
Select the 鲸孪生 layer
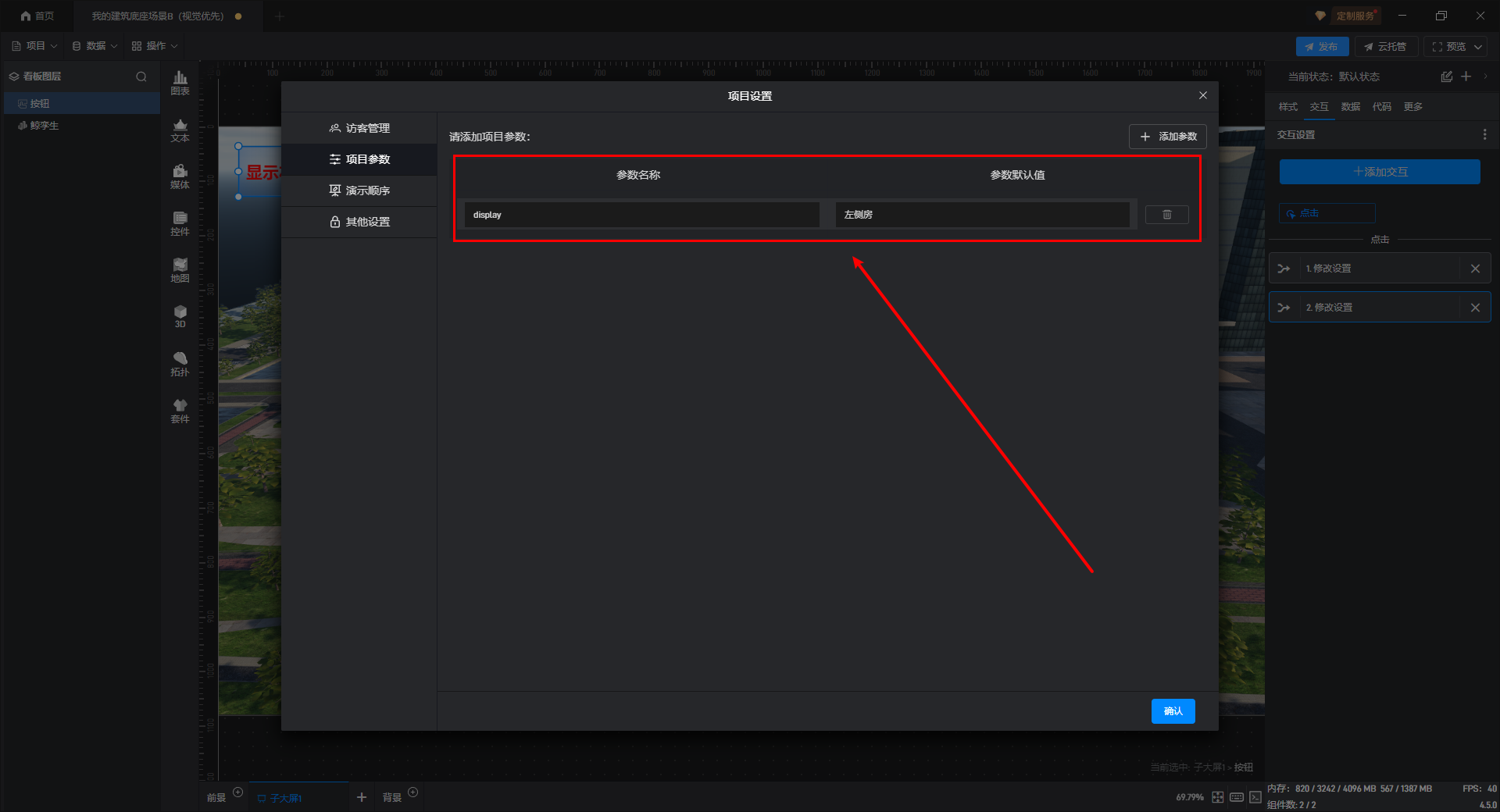(81, 126)
